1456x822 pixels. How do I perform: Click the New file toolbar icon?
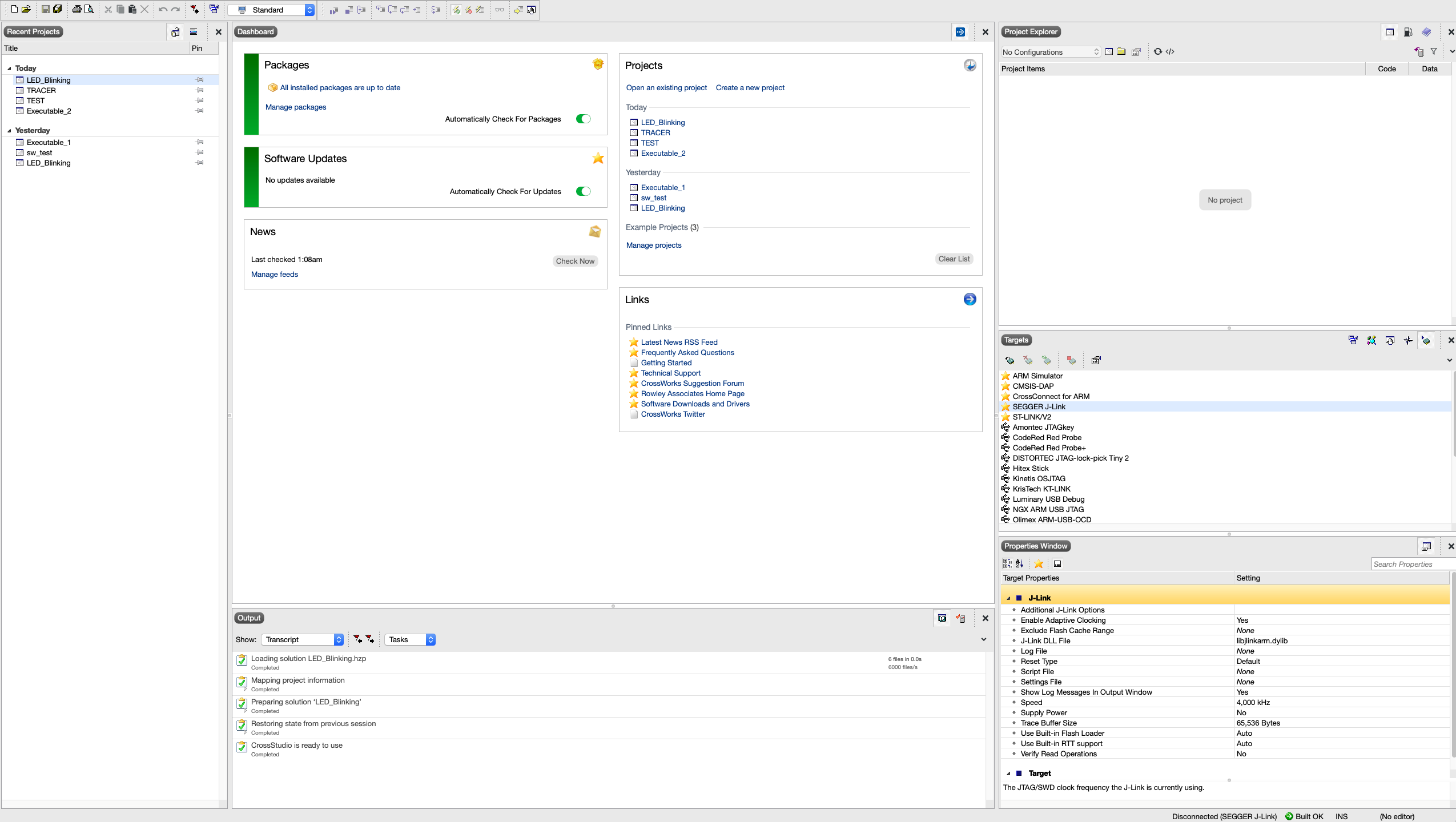pyautogui.click(x=14, y=9)
